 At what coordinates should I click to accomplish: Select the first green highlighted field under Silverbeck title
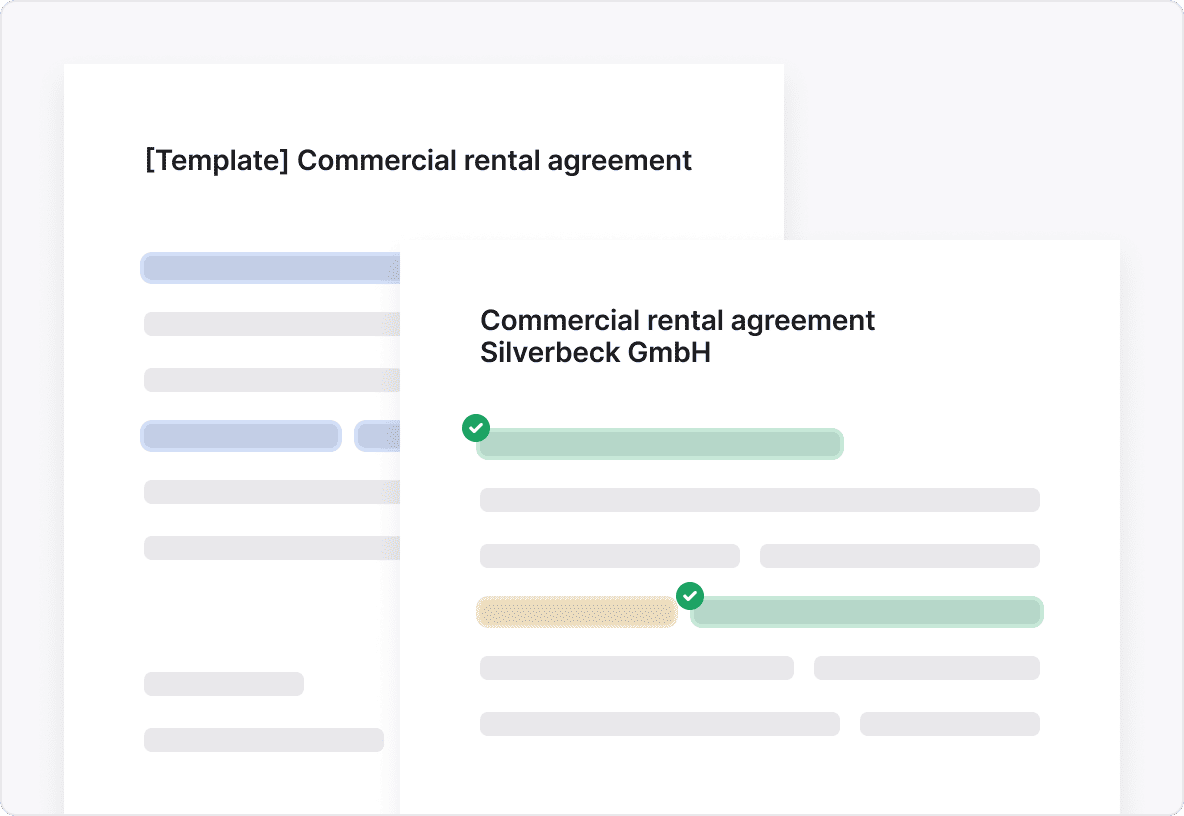[x=660, y=444]
